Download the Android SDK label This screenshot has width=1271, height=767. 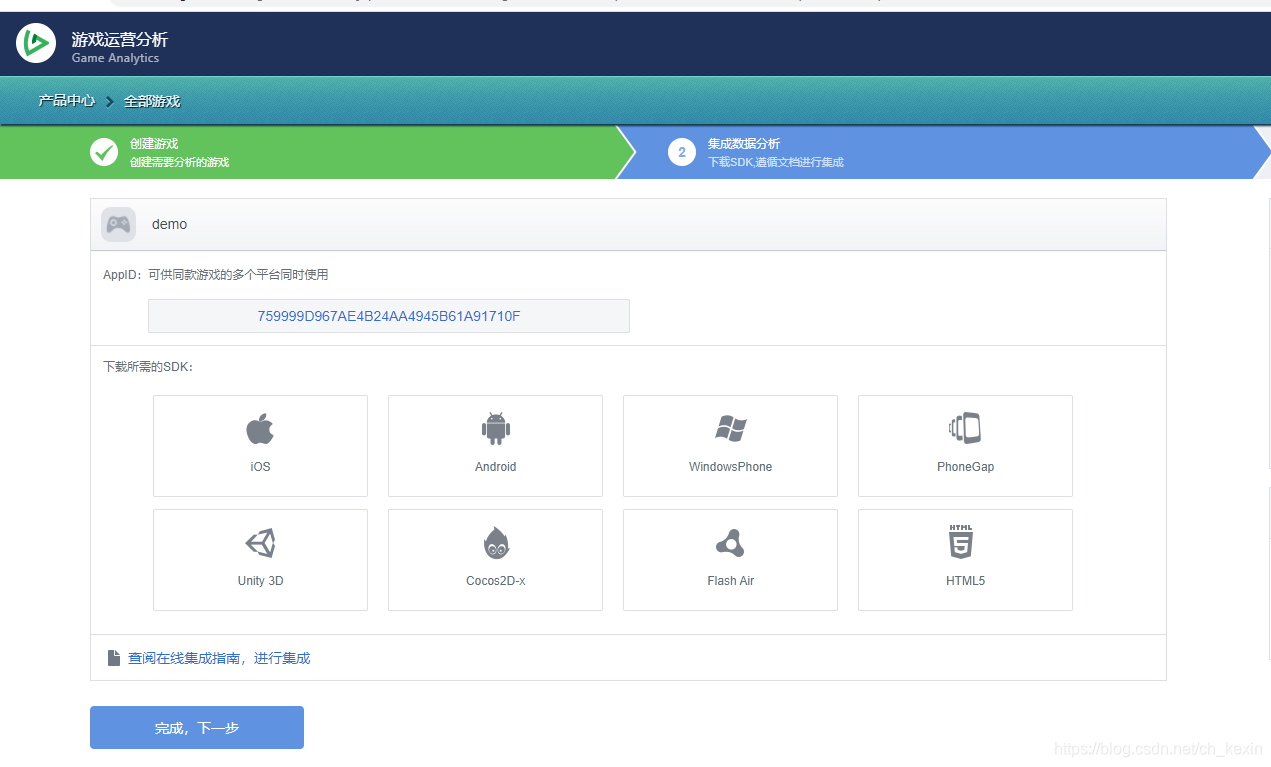(x=496, y=467)
